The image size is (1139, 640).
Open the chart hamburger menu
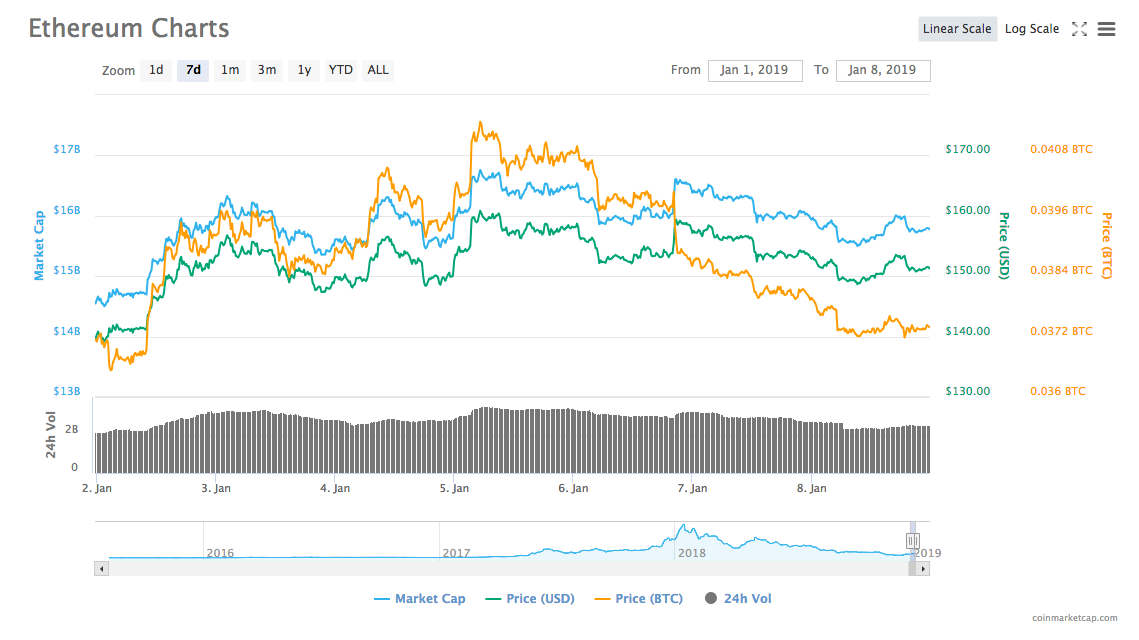(x=1106, y=29)
